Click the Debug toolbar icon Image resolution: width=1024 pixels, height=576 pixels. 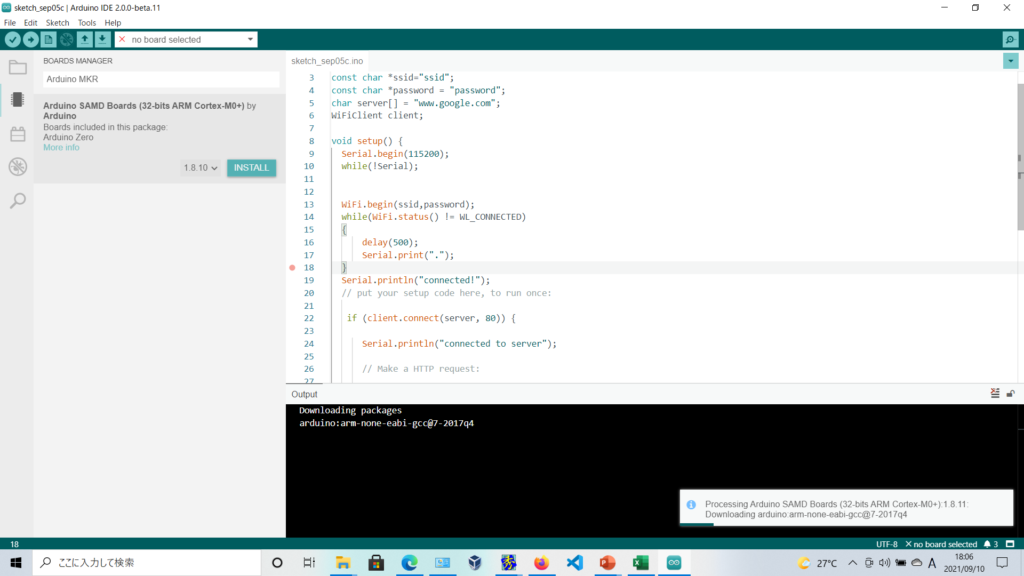click(67, 39)
